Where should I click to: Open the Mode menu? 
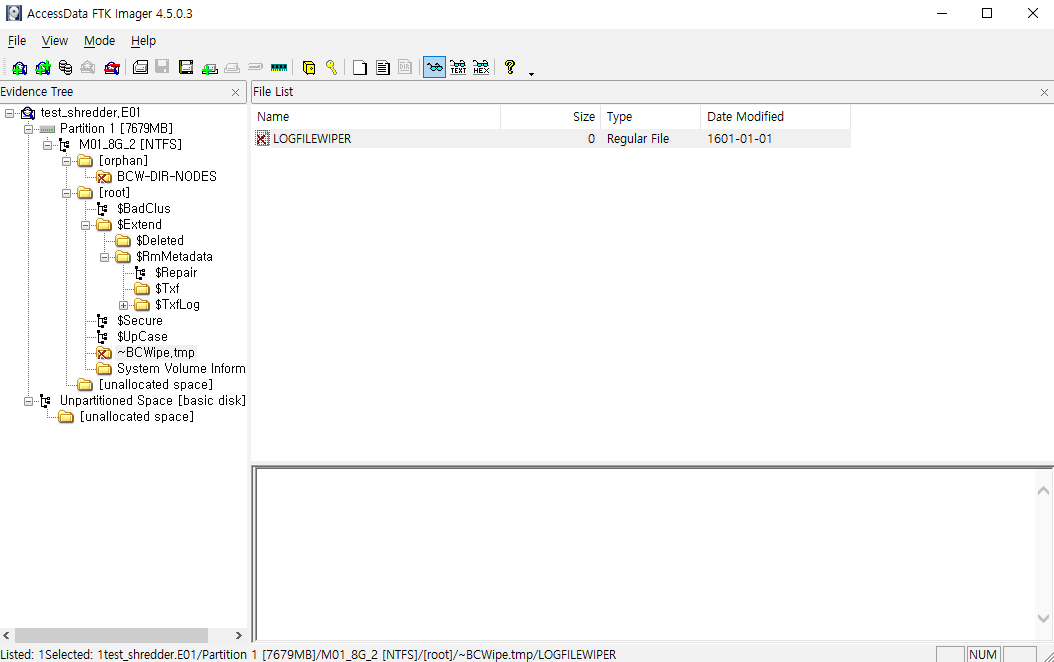point(99,41)
